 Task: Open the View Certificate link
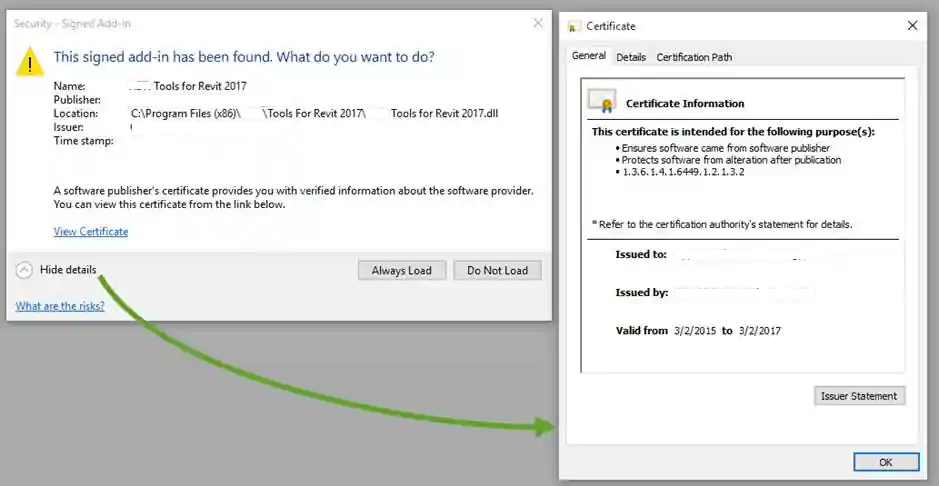click(91, 231)
